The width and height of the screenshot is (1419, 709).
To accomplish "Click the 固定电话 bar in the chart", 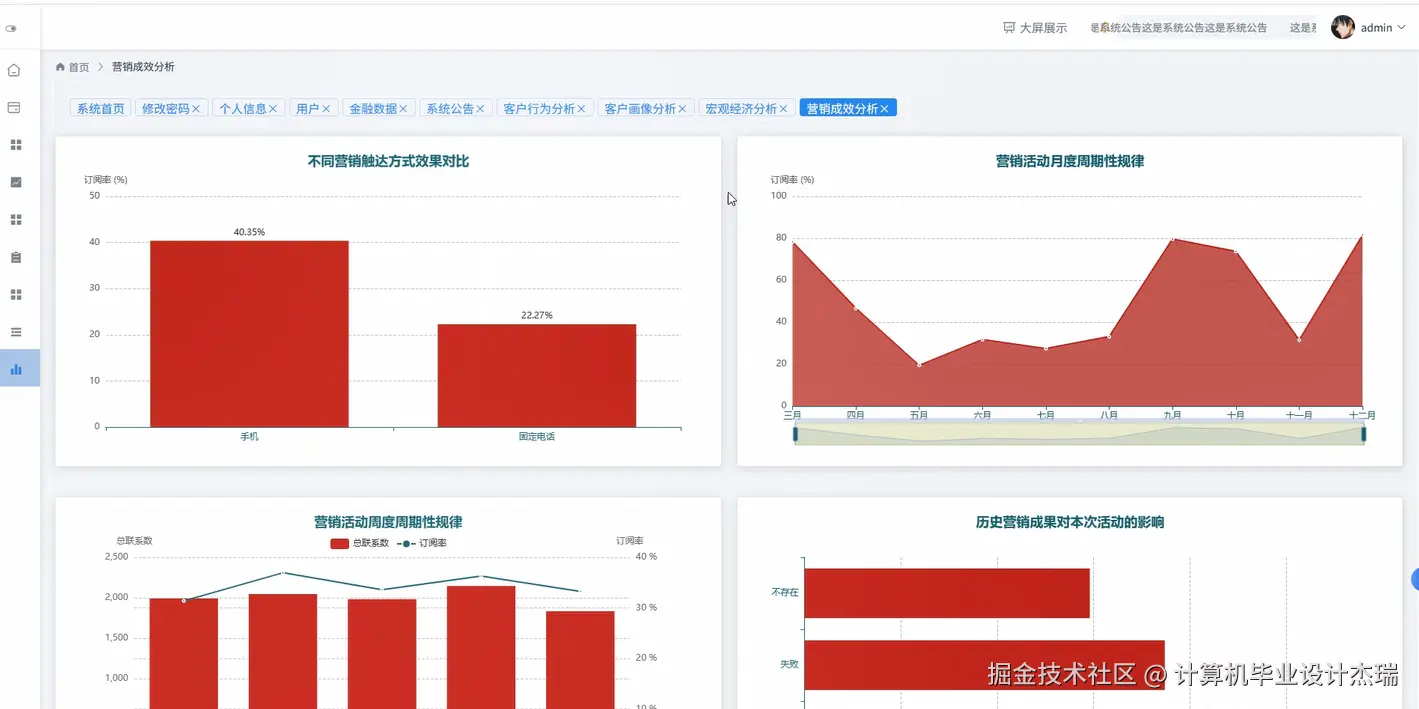I will pyautogui.click(x=536, y=376).
